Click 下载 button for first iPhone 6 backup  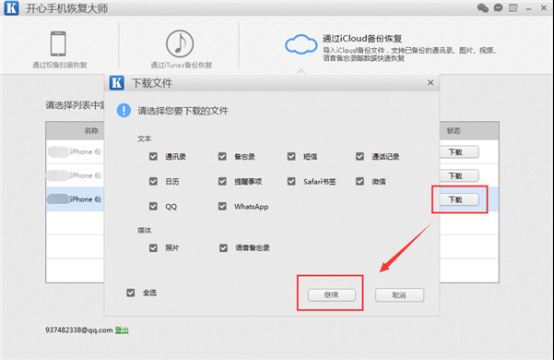tap(459, 152)
